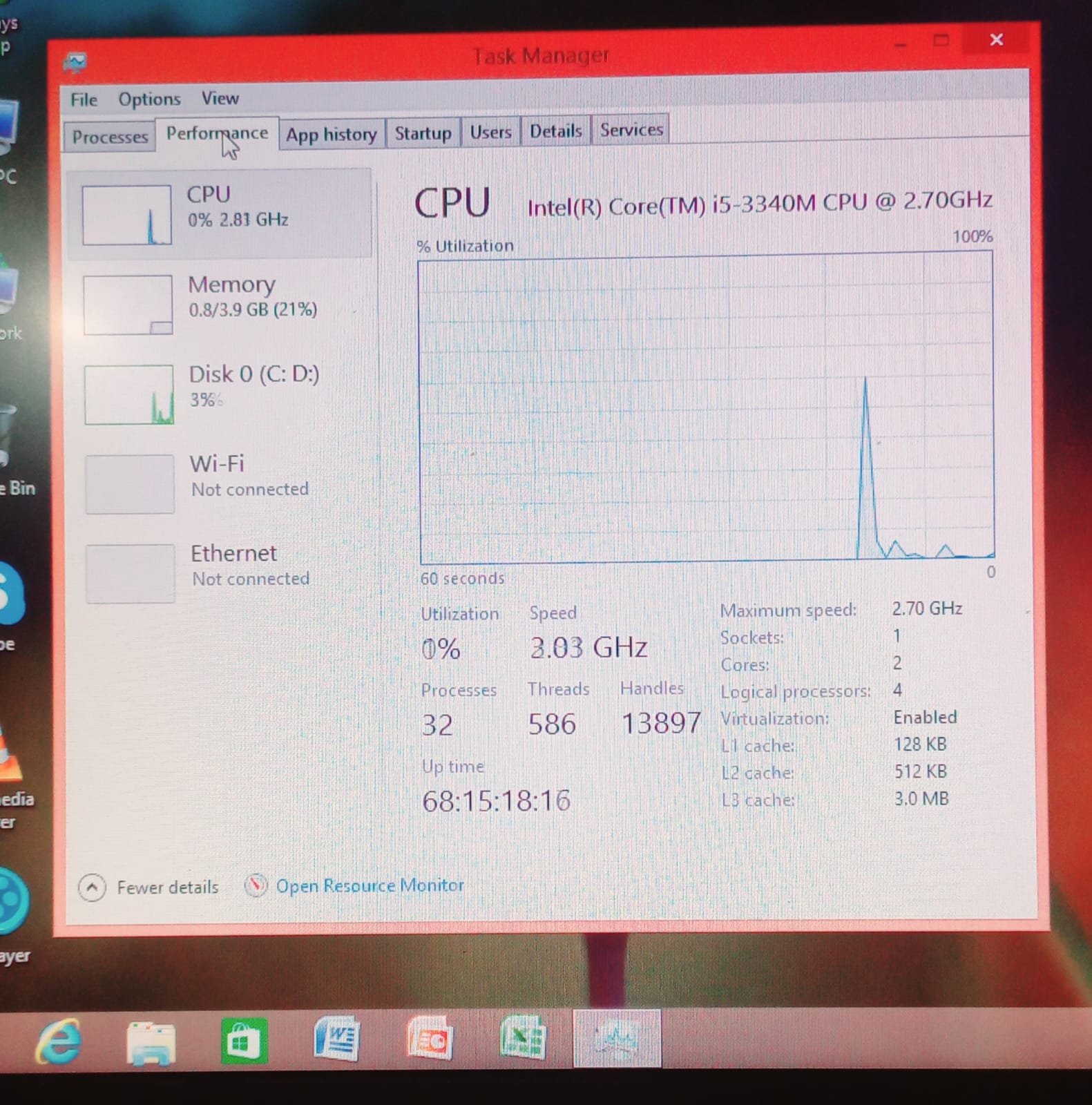Open Internet Explorer from the taskbar
The height and width of the screenshot is (1105, 1092).
click(59, 1040)
